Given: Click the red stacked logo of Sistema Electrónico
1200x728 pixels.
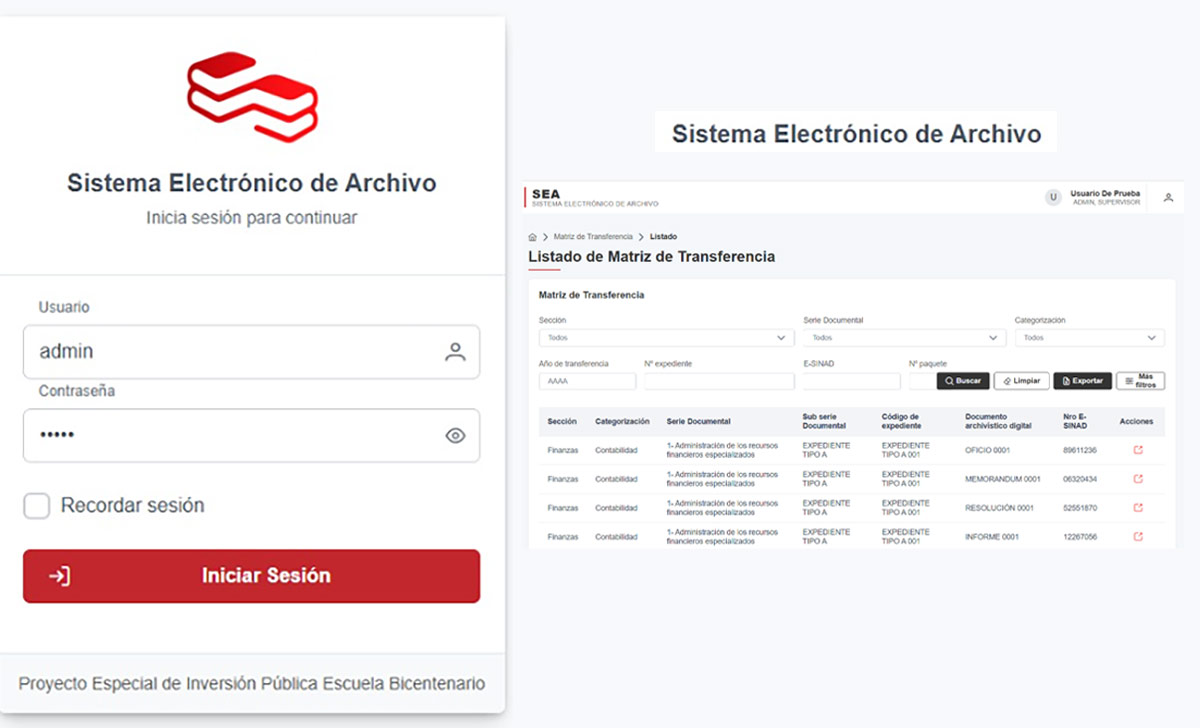Looking at the screenshot, I should click(252, 96).
